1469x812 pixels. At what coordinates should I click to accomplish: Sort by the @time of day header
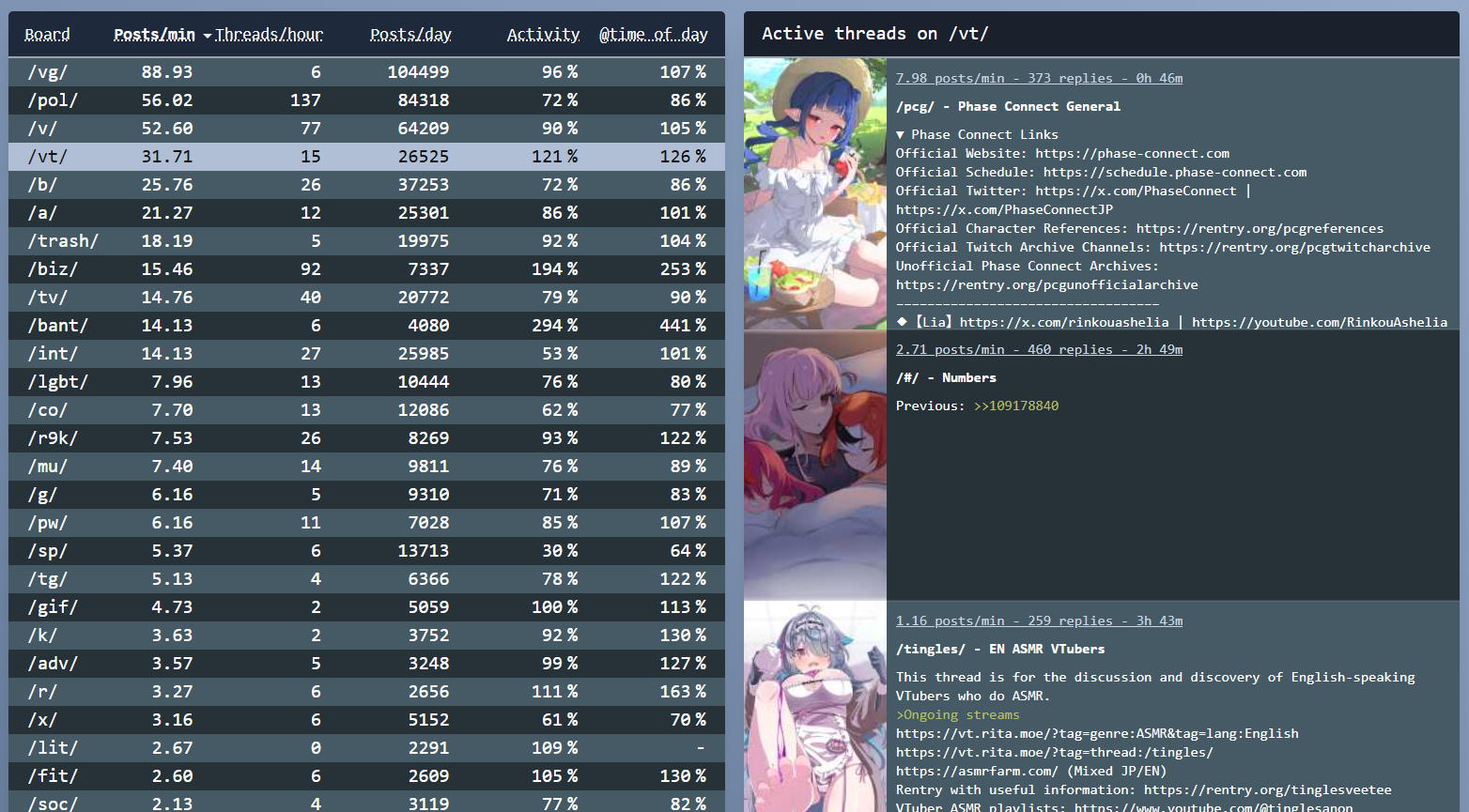tap(654, 35)
